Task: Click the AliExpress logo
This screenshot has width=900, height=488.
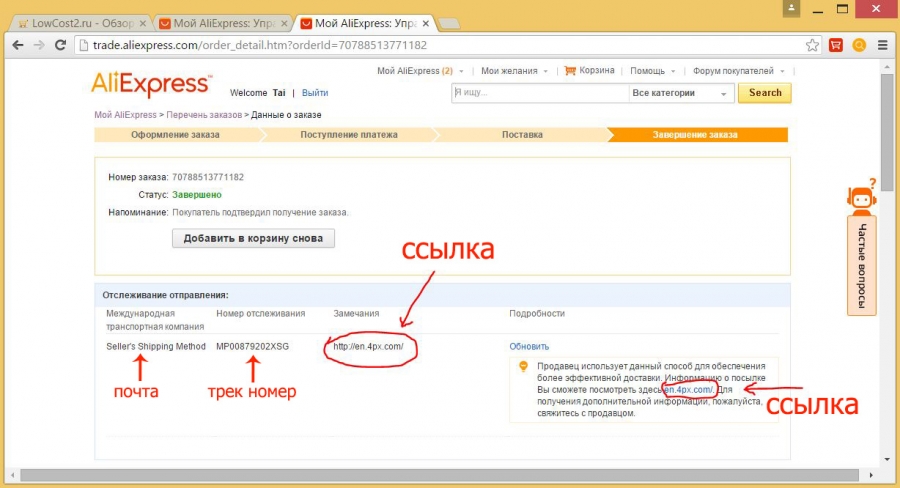Action: tap(152, 85)
